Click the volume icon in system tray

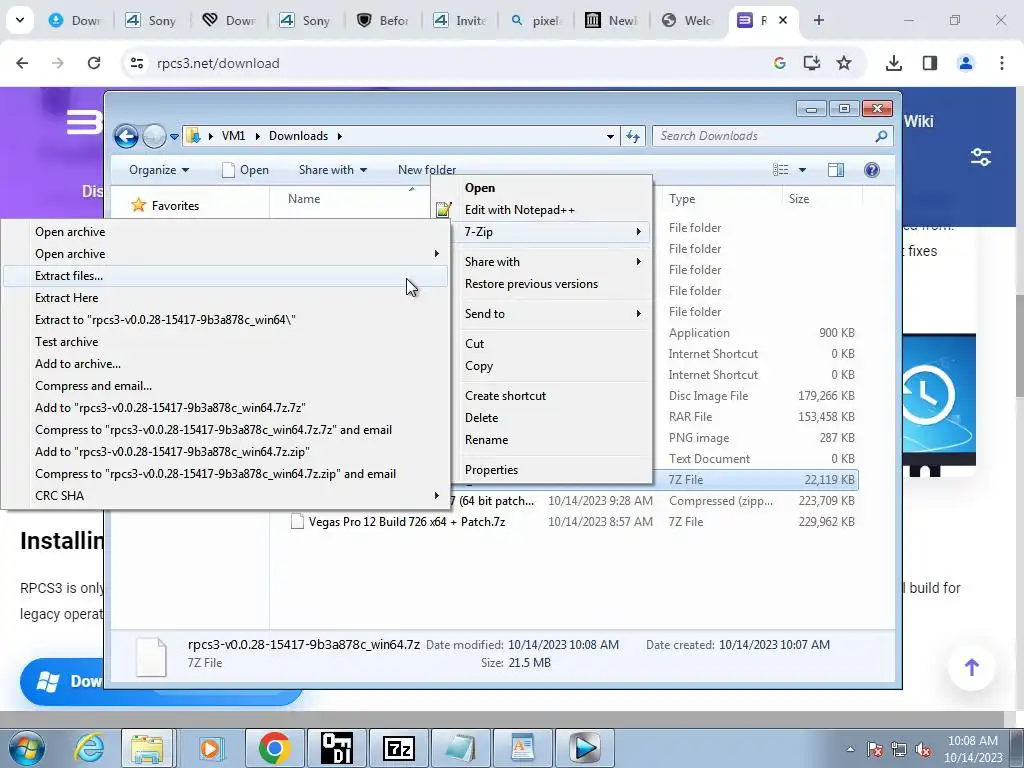coord(923,750)
